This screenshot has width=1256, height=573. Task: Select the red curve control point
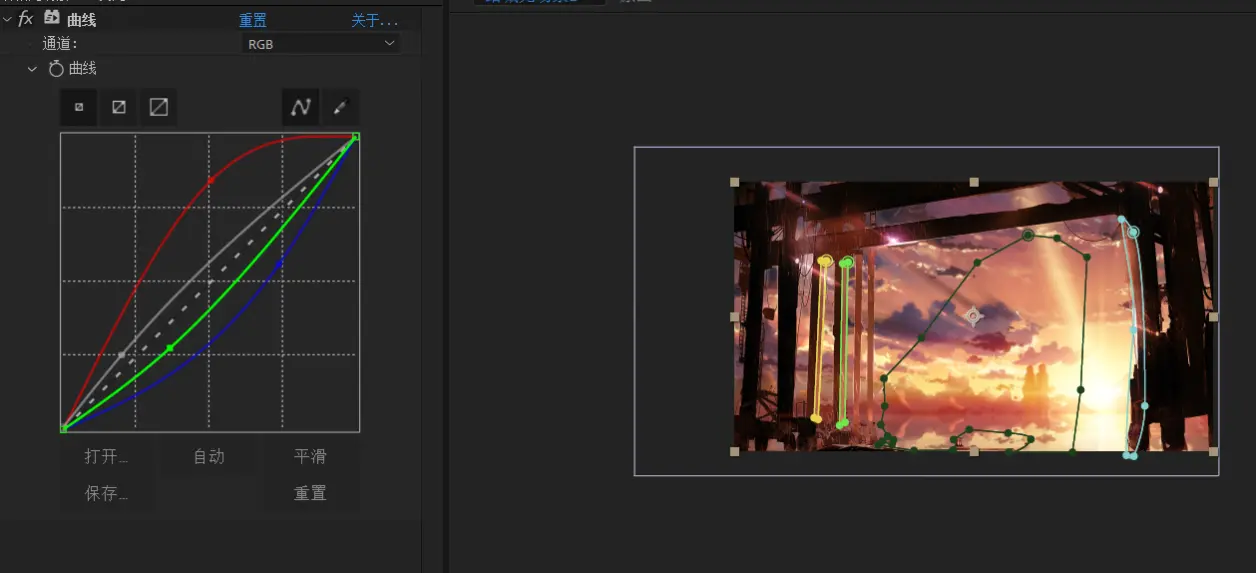pyautogui.click(x=210, y=181)
